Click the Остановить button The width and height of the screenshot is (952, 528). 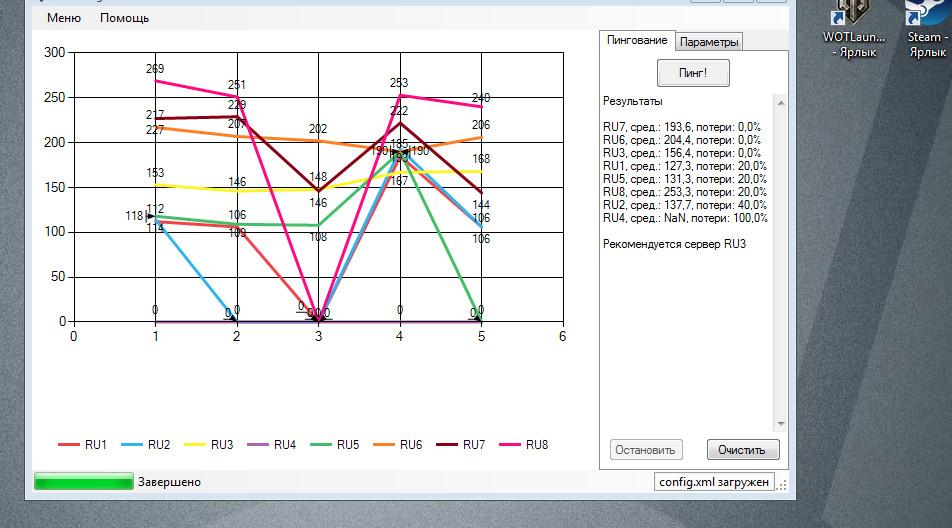click(646, 450)
